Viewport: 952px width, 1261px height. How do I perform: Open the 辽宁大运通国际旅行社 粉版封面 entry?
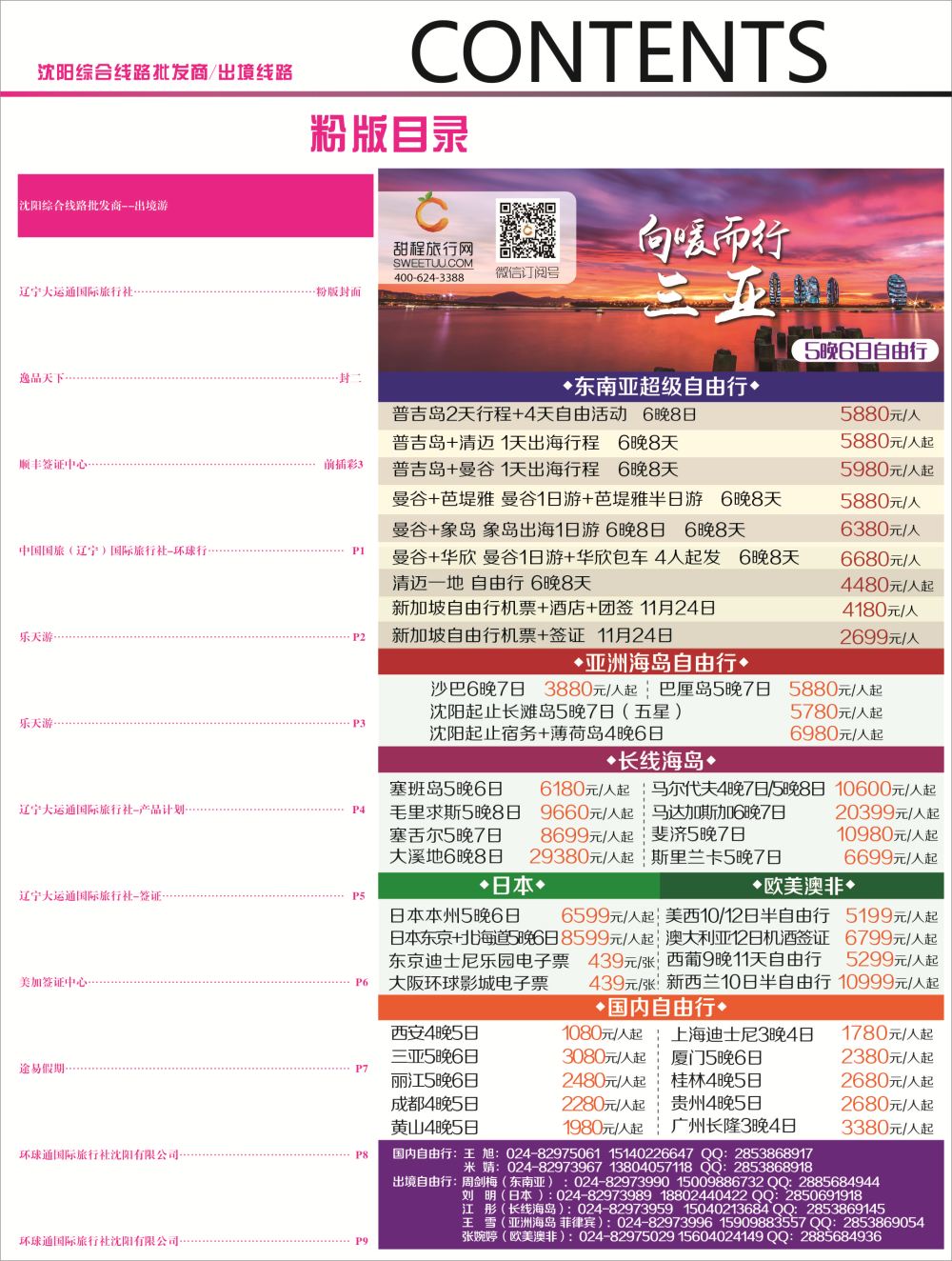pyautogui.click(x=190, y=291)
